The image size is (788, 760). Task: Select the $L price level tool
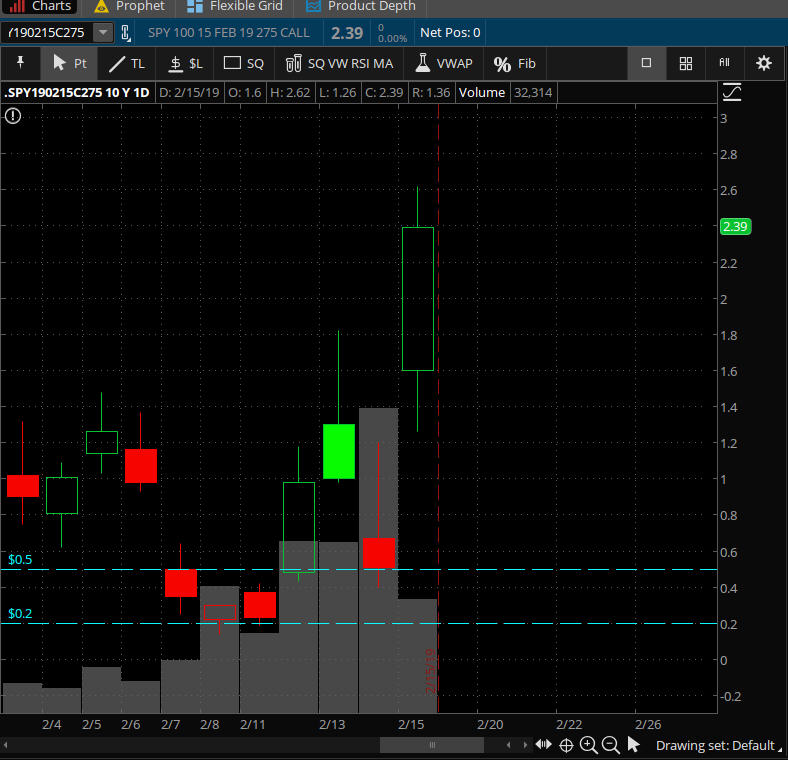click(x=184, y=63)
